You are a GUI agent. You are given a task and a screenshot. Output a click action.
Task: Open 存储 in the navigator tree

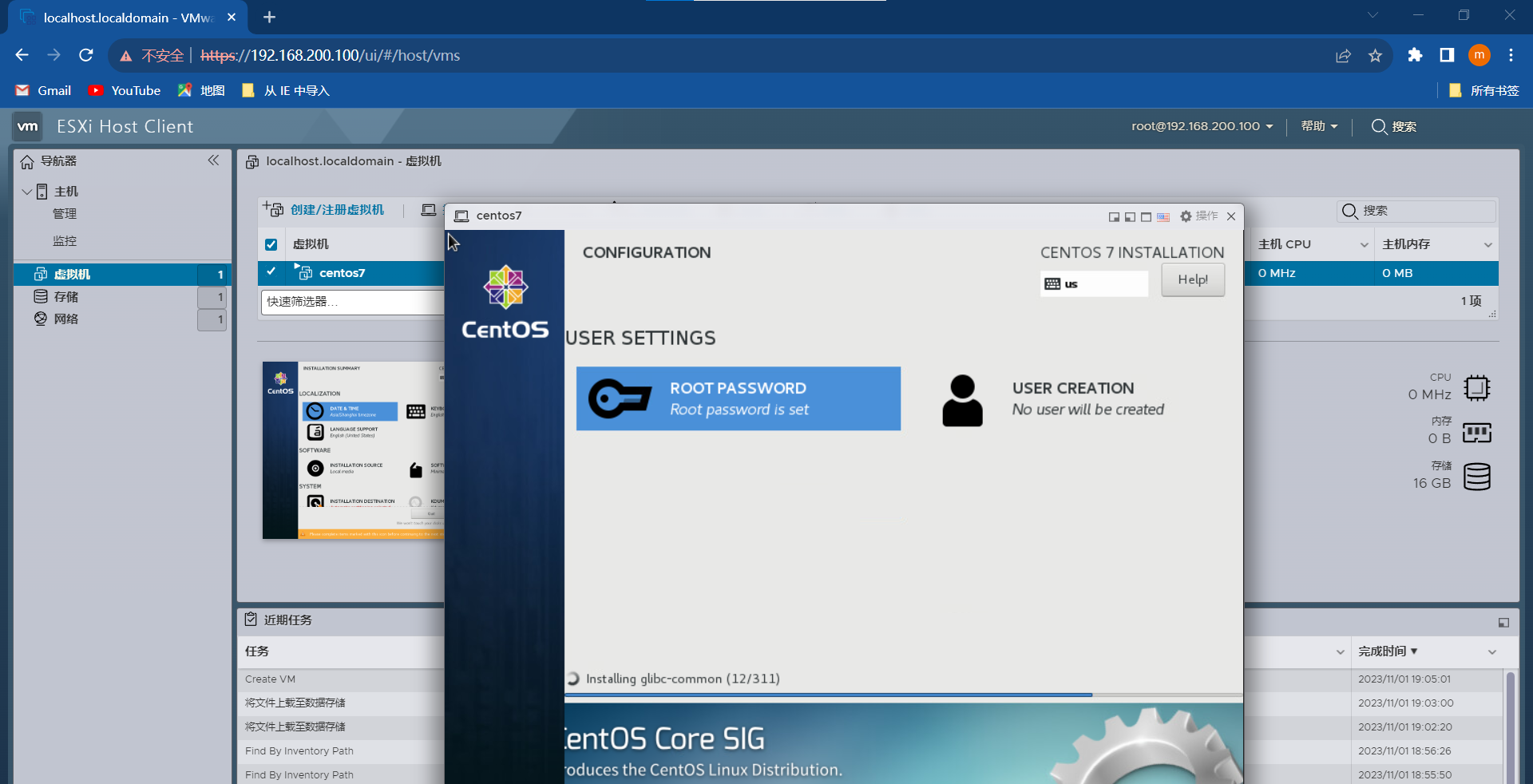click(65, 296)
